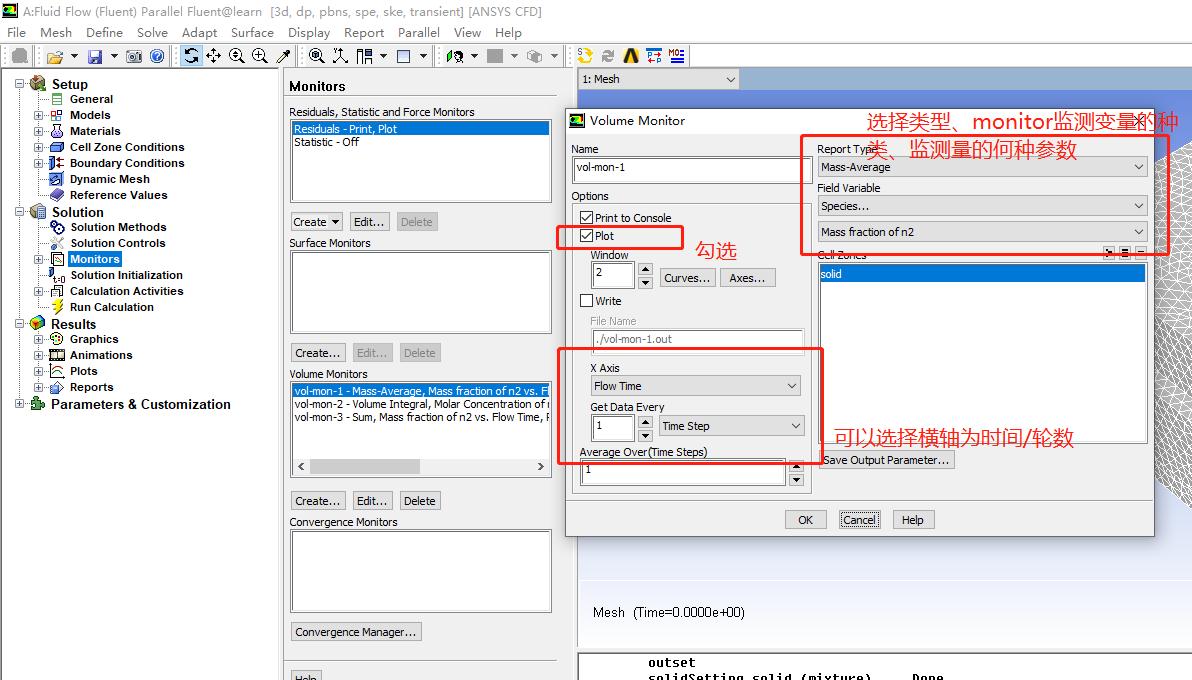
Task: Click the yellow arrows S sync icon
Action: [585, 55]
